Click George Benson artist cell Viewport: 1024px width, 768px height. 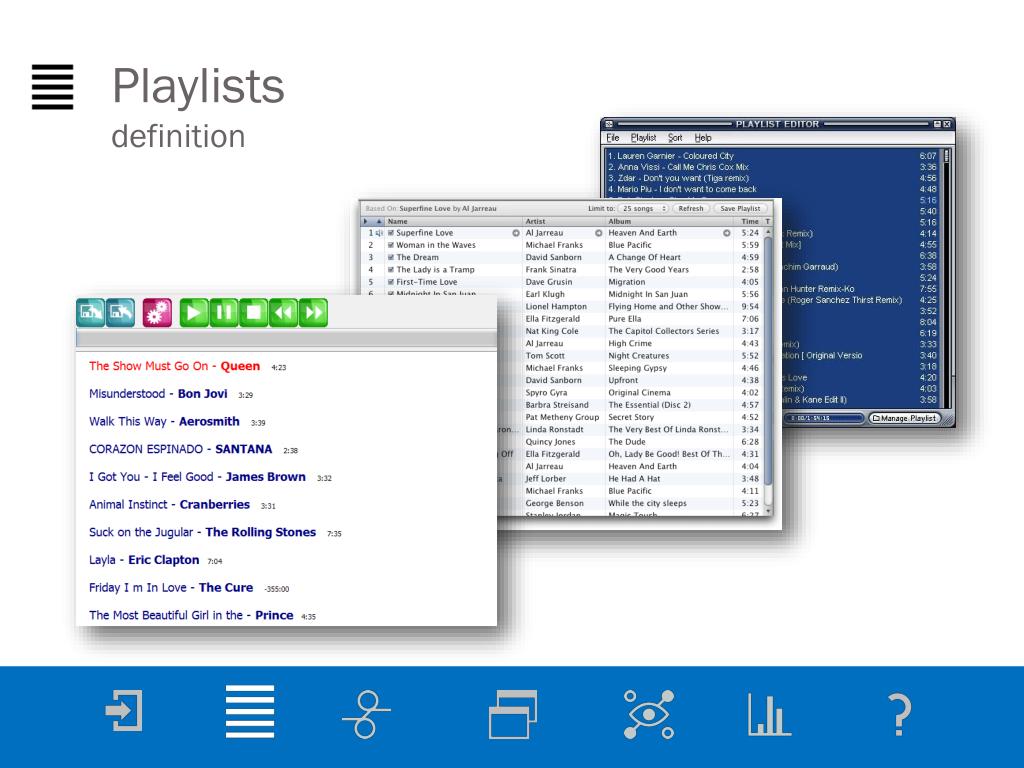pyautogui.click(x=554, y=504)
